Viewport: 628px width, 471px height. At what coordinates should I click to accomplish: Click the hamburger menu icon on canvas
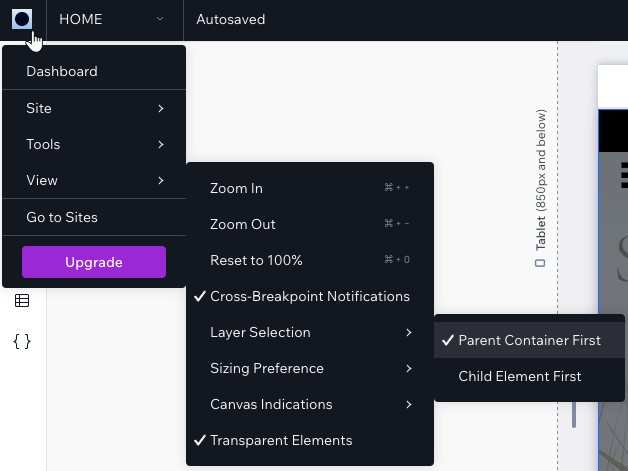[624, 175]
